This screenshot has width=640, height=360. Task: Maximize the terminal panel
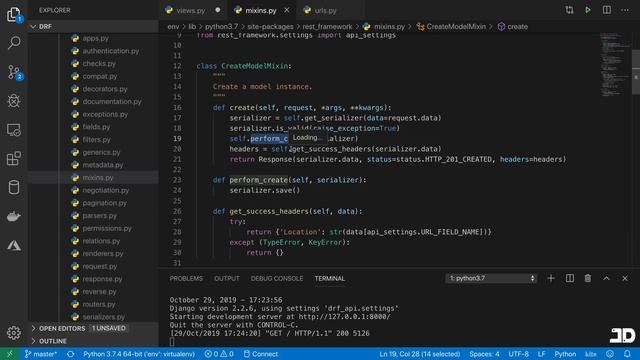coord(607,278)
